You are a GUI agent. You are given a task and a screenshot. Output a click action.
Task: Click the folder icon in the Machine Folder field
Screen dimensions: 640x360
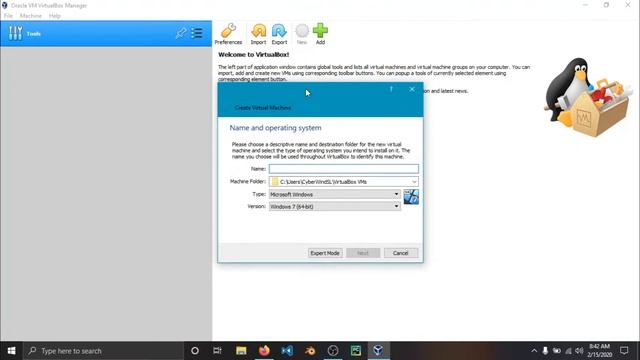(275, 182)
